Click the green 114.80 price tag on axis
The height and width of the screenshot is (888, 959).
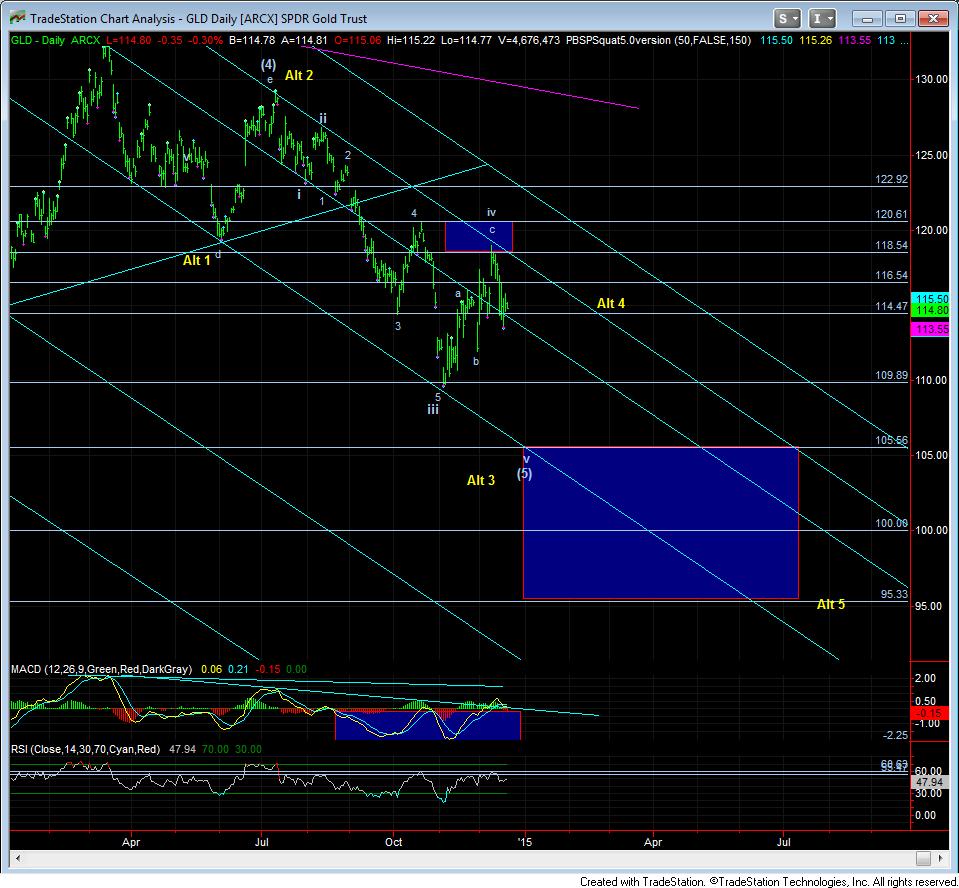point(930,310)
